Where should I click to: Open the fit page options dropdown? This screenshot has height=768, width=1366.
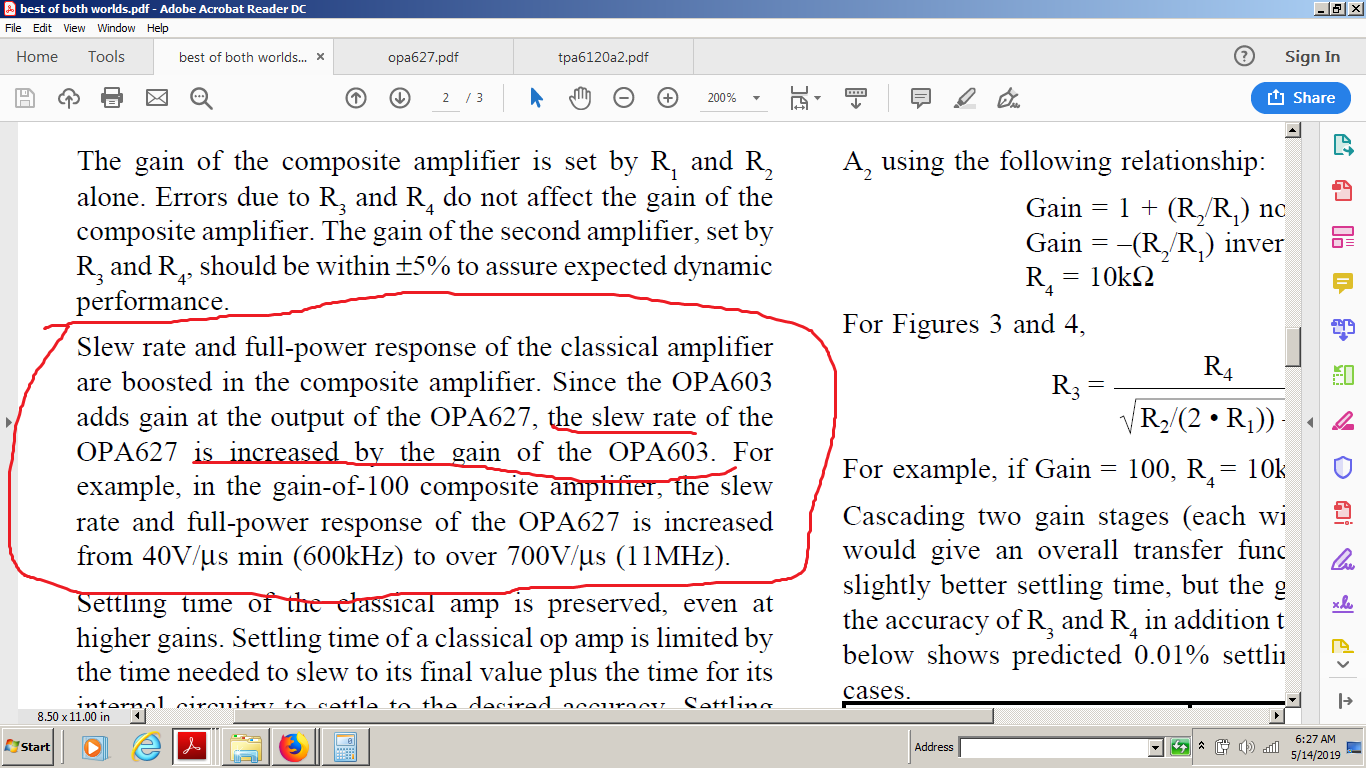click(805, 98)
